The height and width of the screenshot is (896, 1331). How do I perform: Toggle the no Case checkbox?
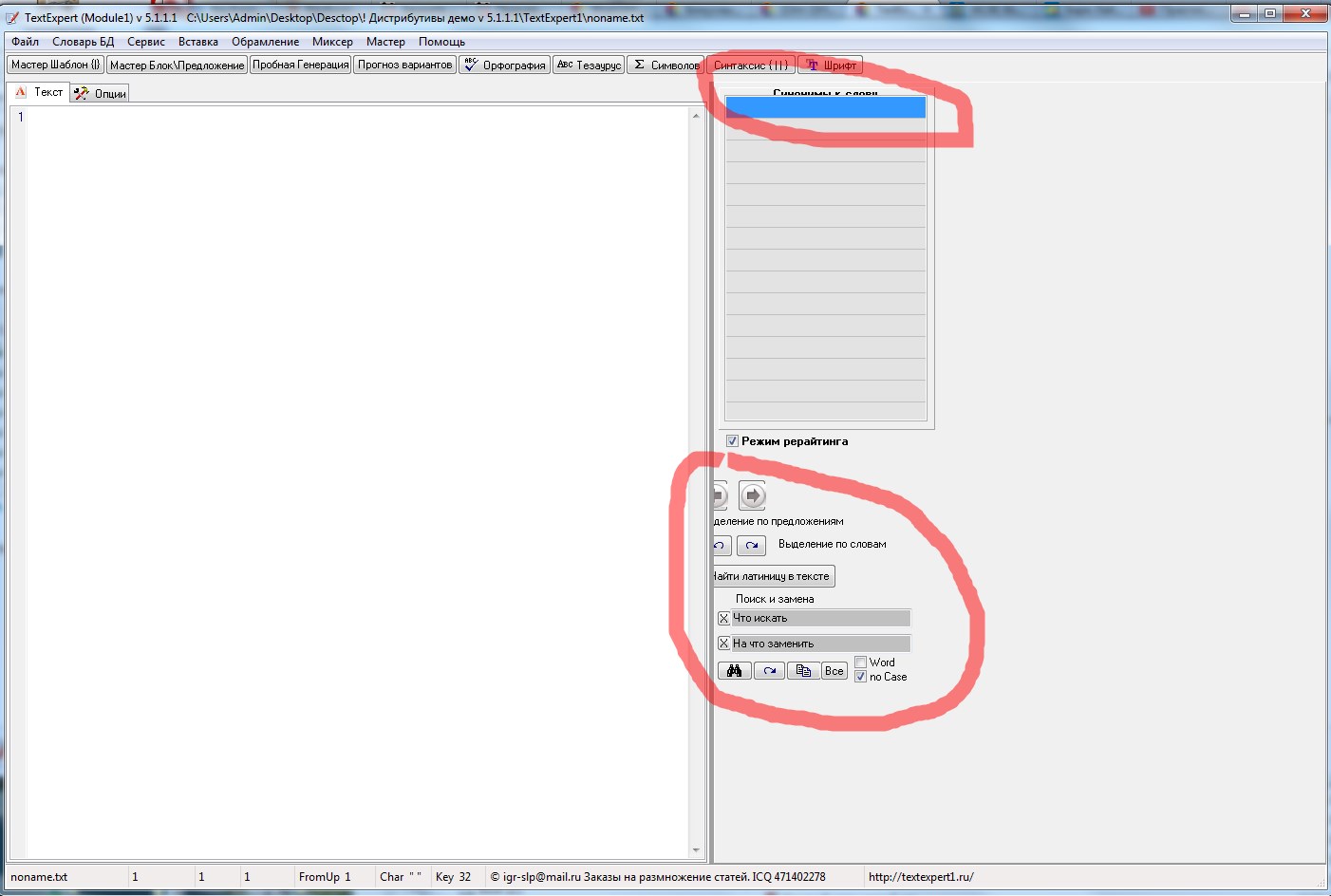(860, 677)
